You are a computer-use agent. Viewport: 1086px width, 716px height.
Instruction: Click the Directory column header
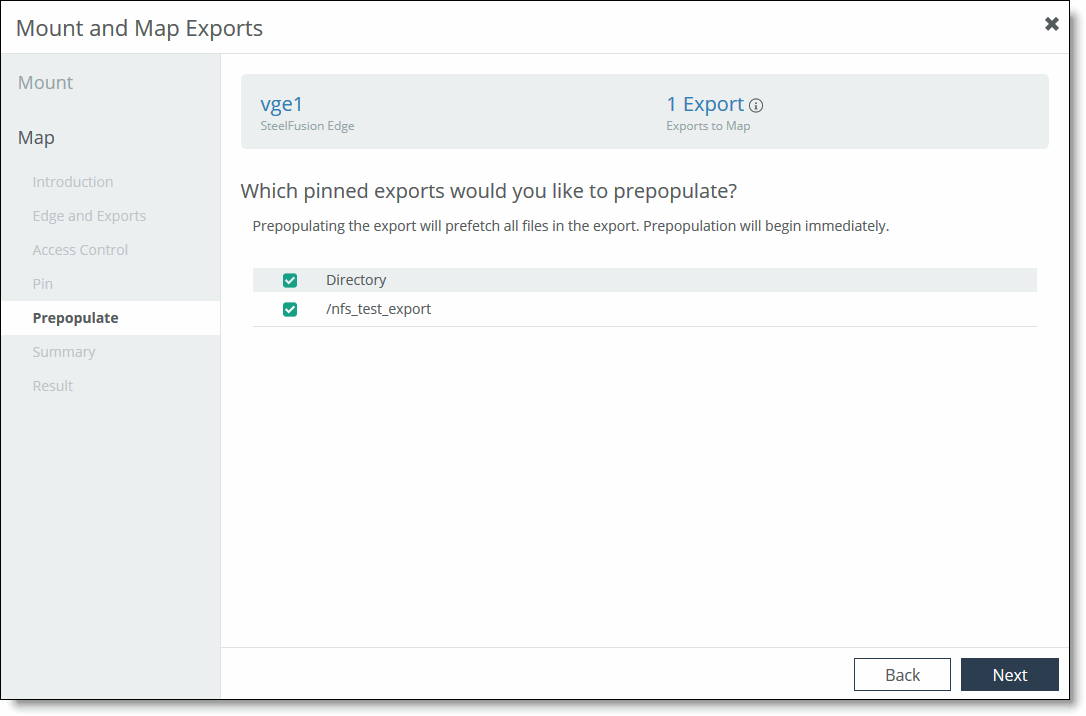coord(356,280)
